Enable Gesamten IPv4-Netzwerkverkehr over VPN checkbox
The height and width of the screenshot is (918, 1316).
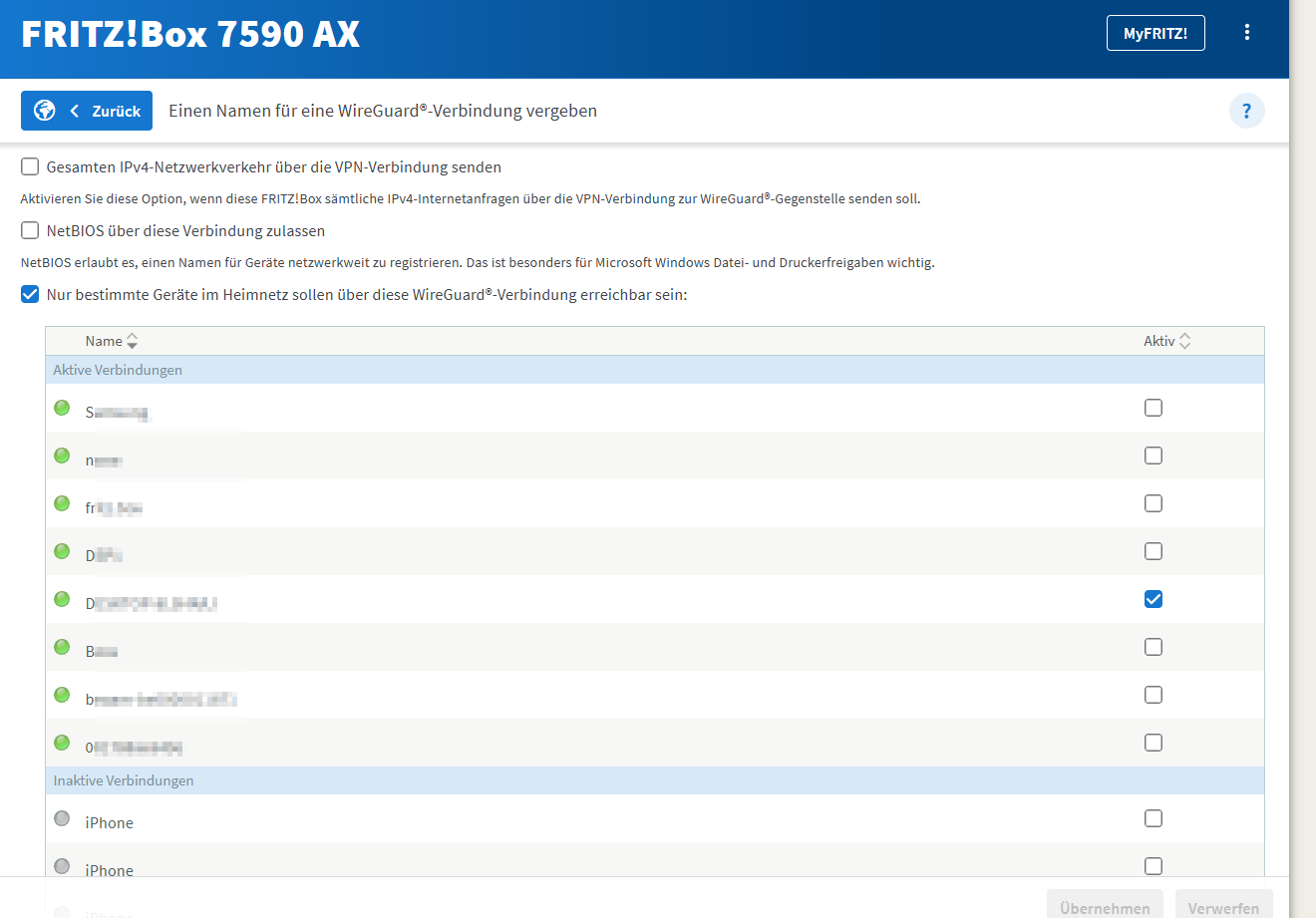(30, 166)
